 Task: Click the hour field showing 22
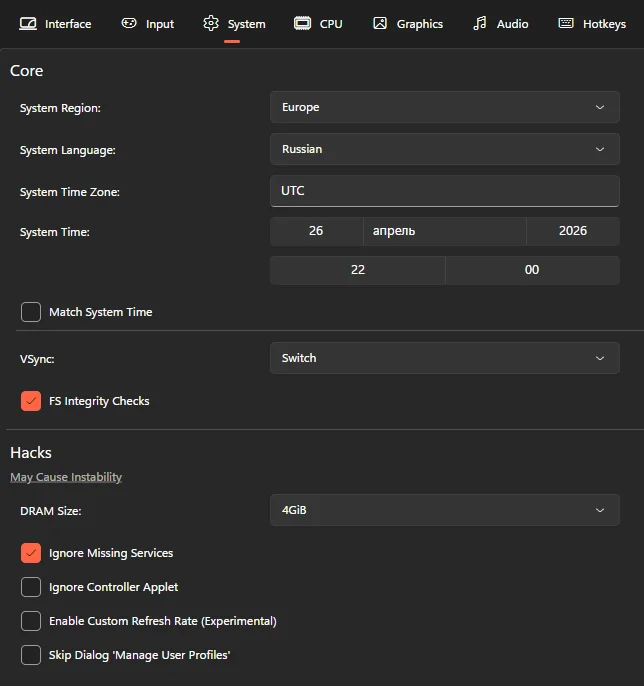[x=357, y=270]
